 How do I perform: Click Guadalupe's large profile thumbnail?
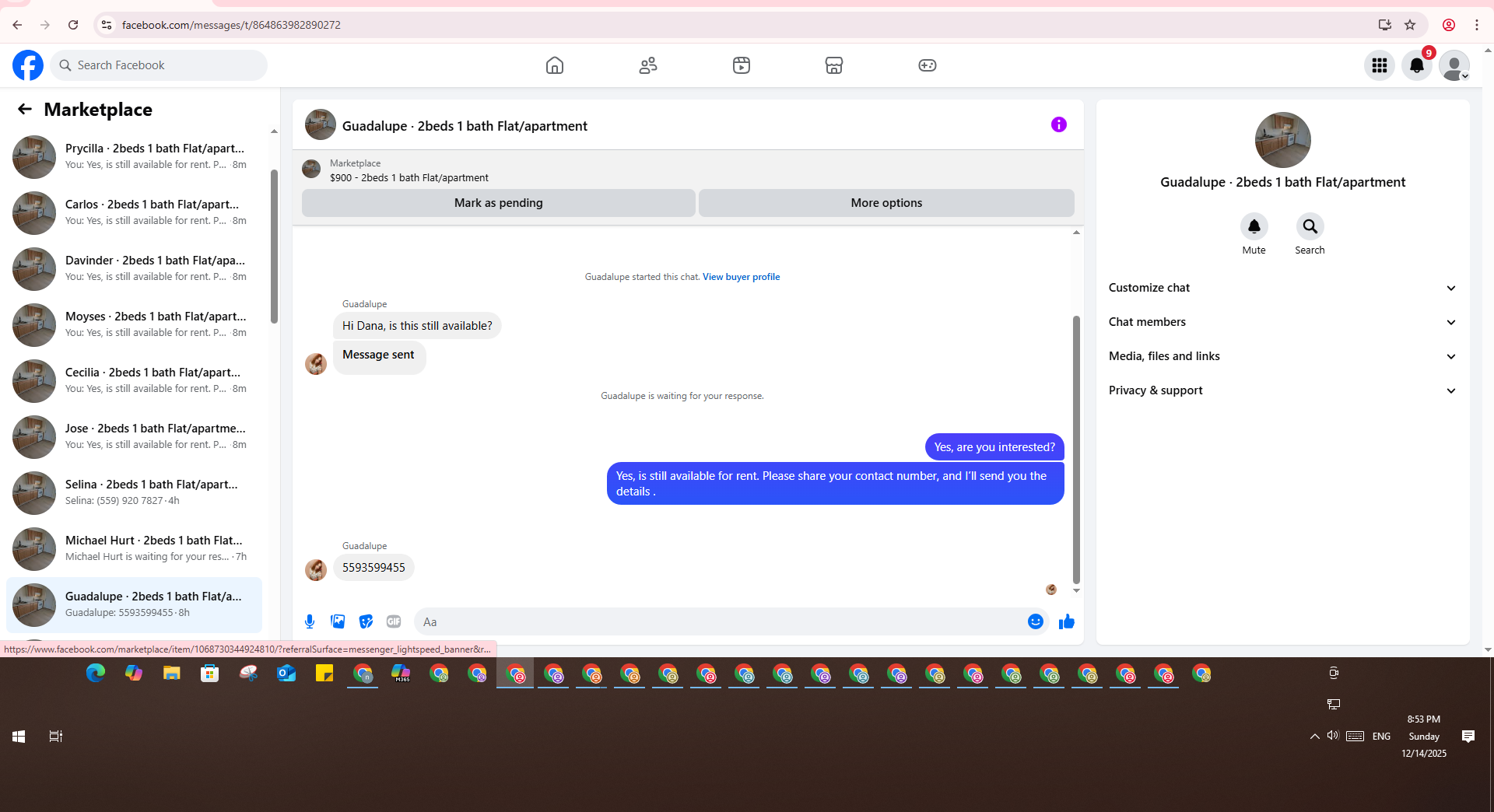(1282, 140)
